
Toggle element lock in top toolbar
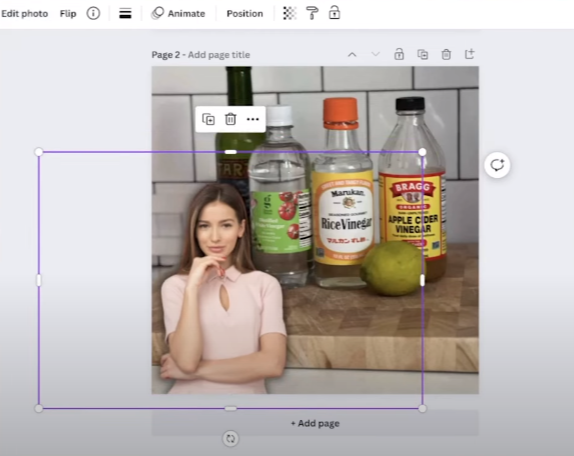[x=334, y=14]
